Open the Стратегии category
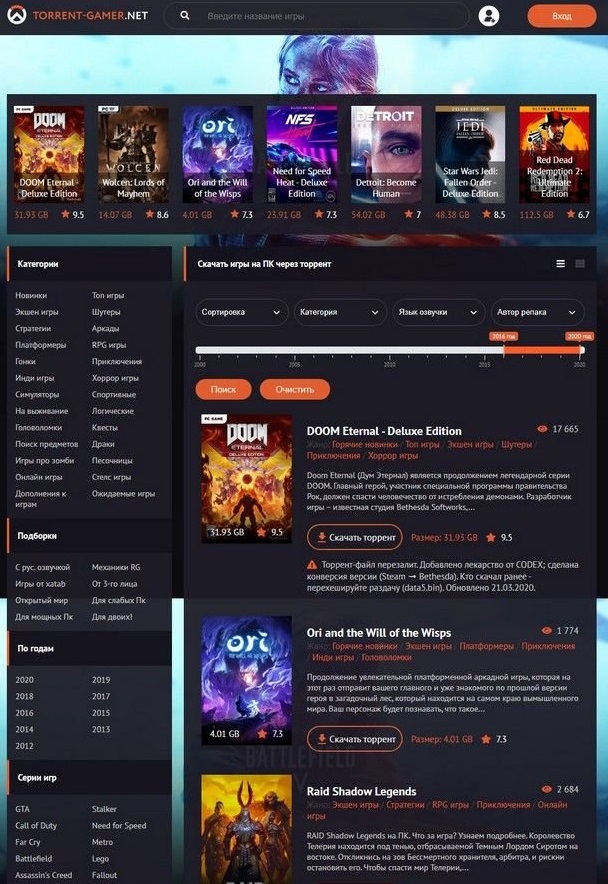Viewport: 608px width, 884px height. pos(33,328)
